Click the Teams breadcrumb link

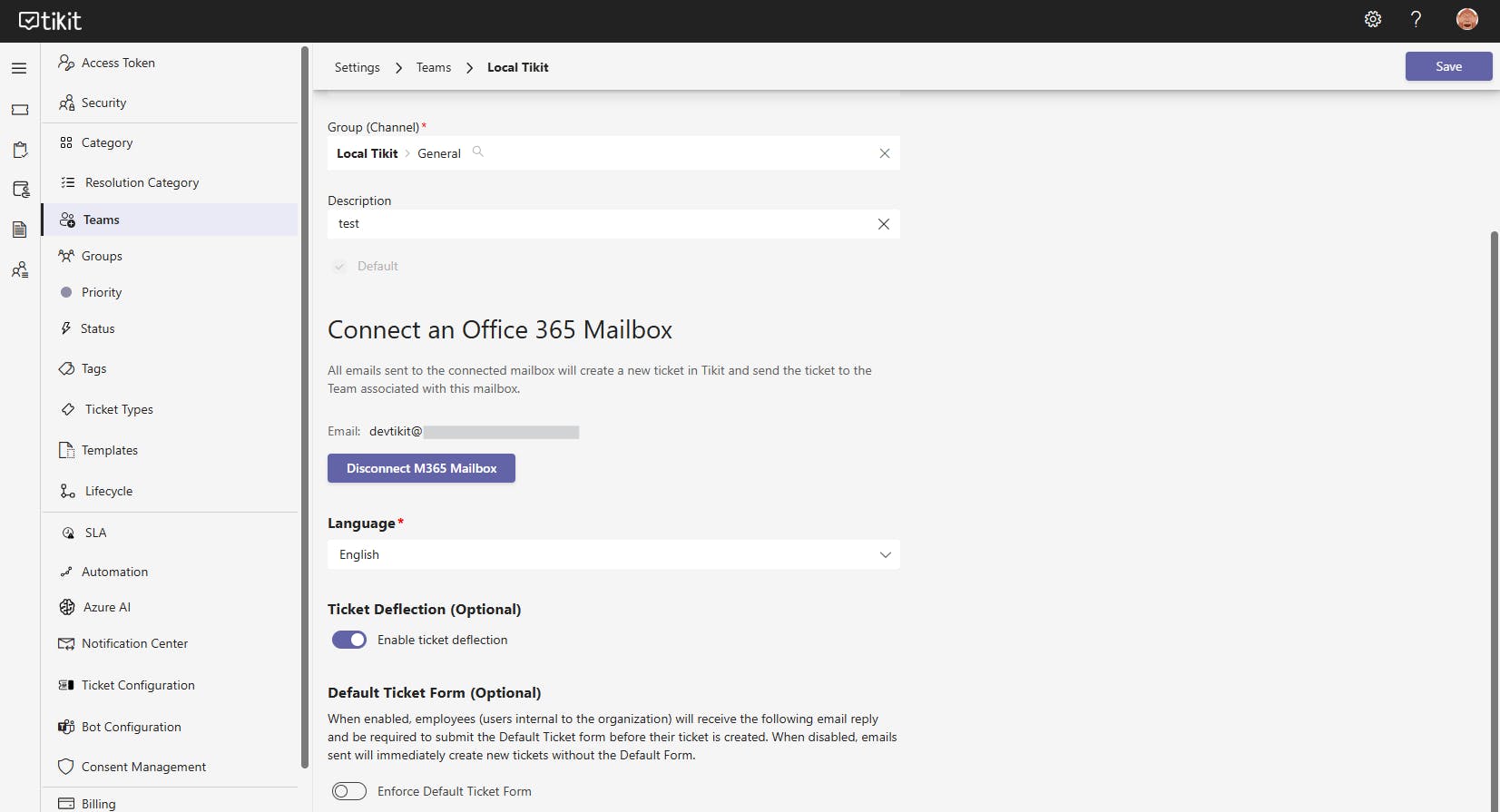(433, 67)
